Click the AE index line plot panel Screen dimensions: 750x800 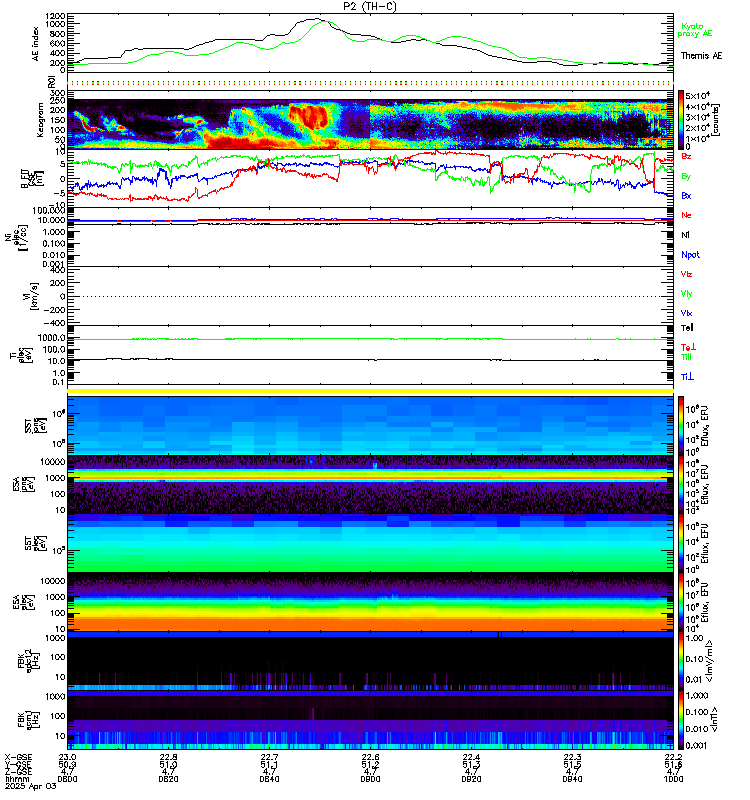point(370,43)
